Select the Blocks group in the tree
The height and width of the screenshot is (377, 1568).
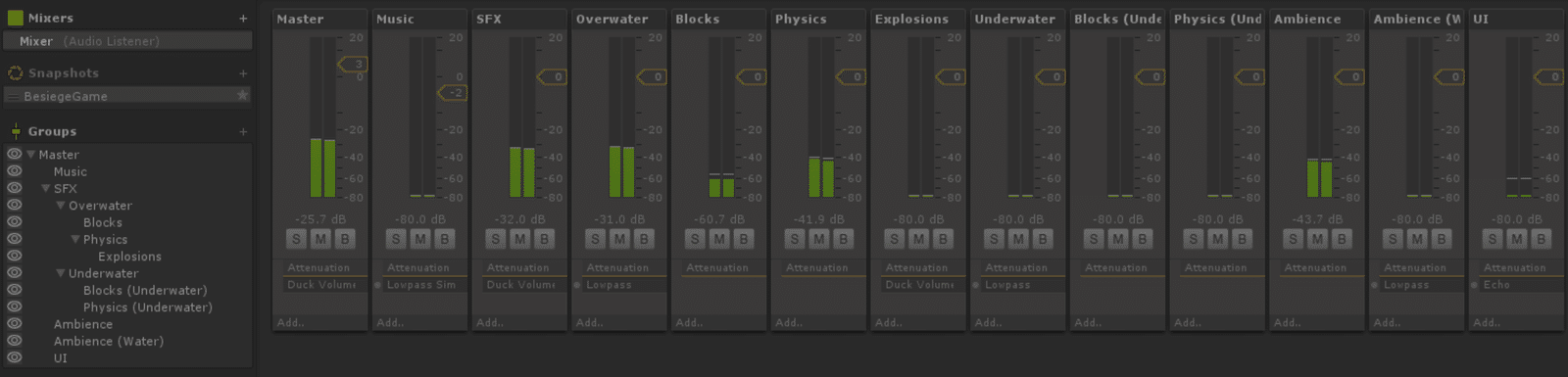[103, 222]
